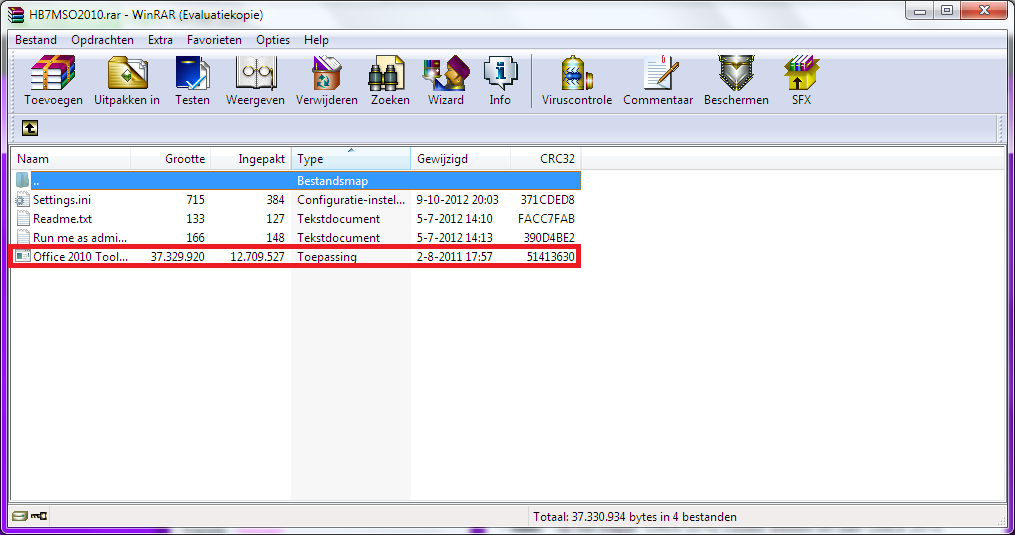The width and height of the screenshot is (1015, 535).
Task: Click the Readme.txt Tekstdocument type cell
Action: pyautogui.click(x=339, y=218)
